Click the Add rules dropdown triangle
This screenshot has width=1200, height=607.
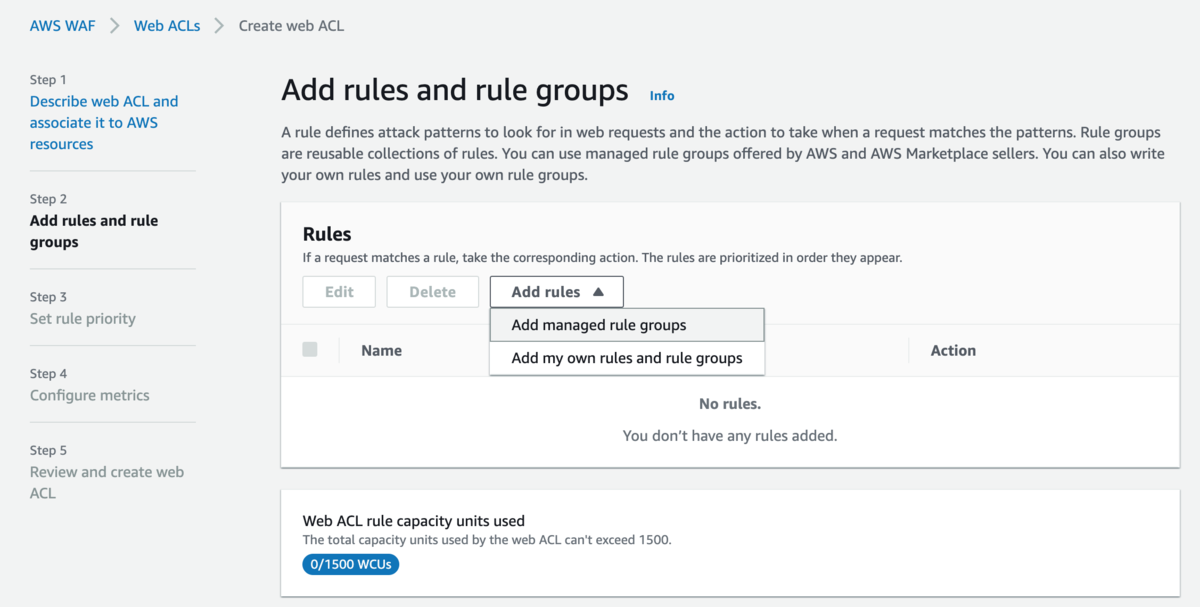pos(598,292)
